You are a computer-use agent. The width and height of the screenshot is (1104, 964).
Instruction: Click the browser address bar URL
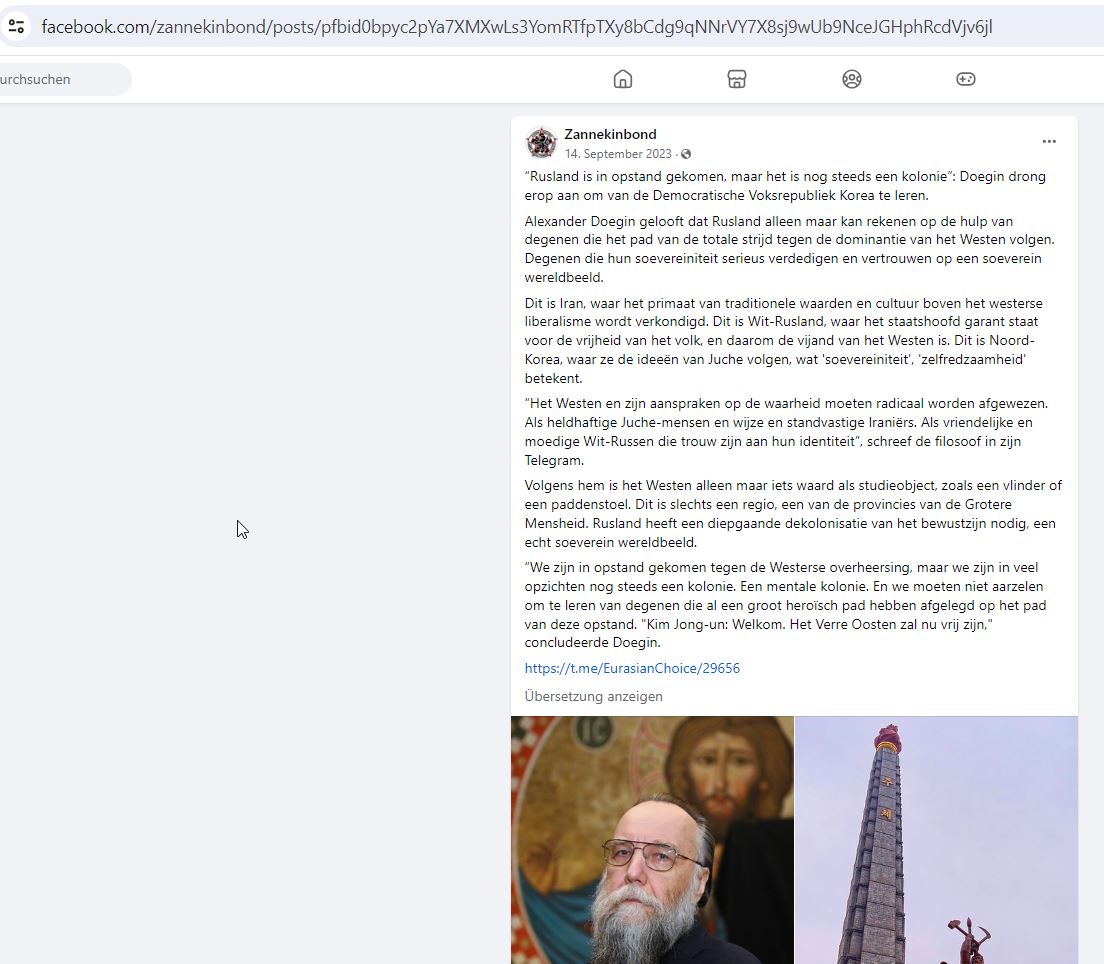517,27
